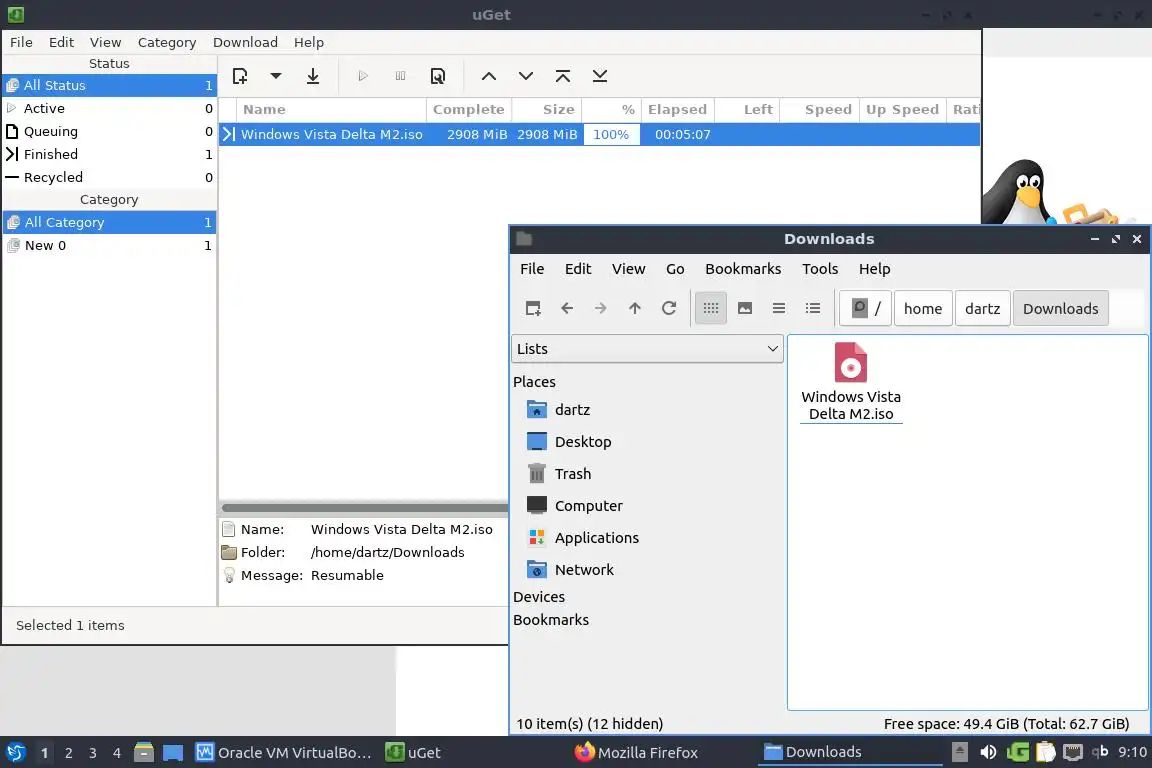The image size is (1152, 768).
Task: Click the download properties icon in uGet toolbar
Action: [x=438, y=76]
